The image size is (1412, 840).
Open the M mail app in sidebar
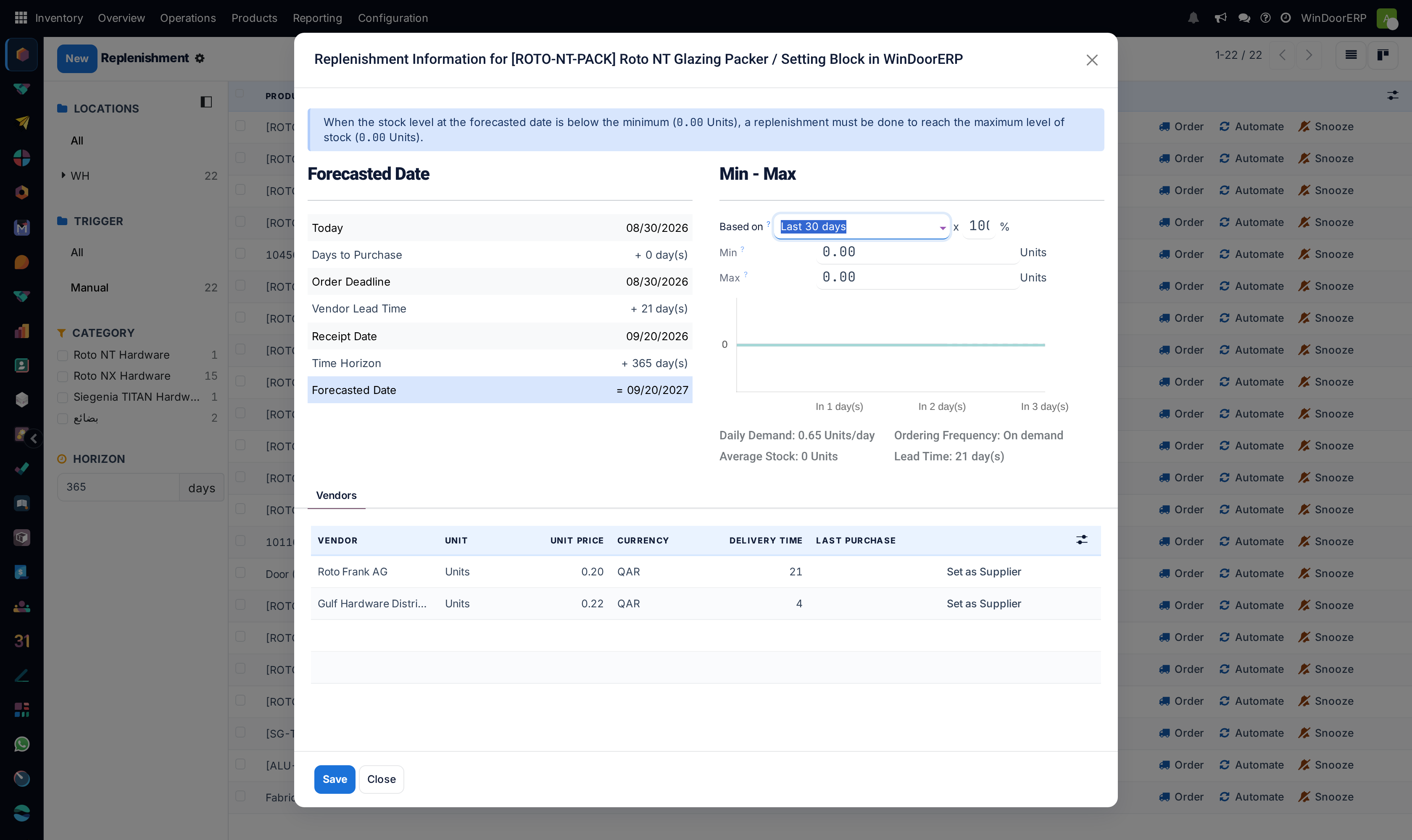21,227
